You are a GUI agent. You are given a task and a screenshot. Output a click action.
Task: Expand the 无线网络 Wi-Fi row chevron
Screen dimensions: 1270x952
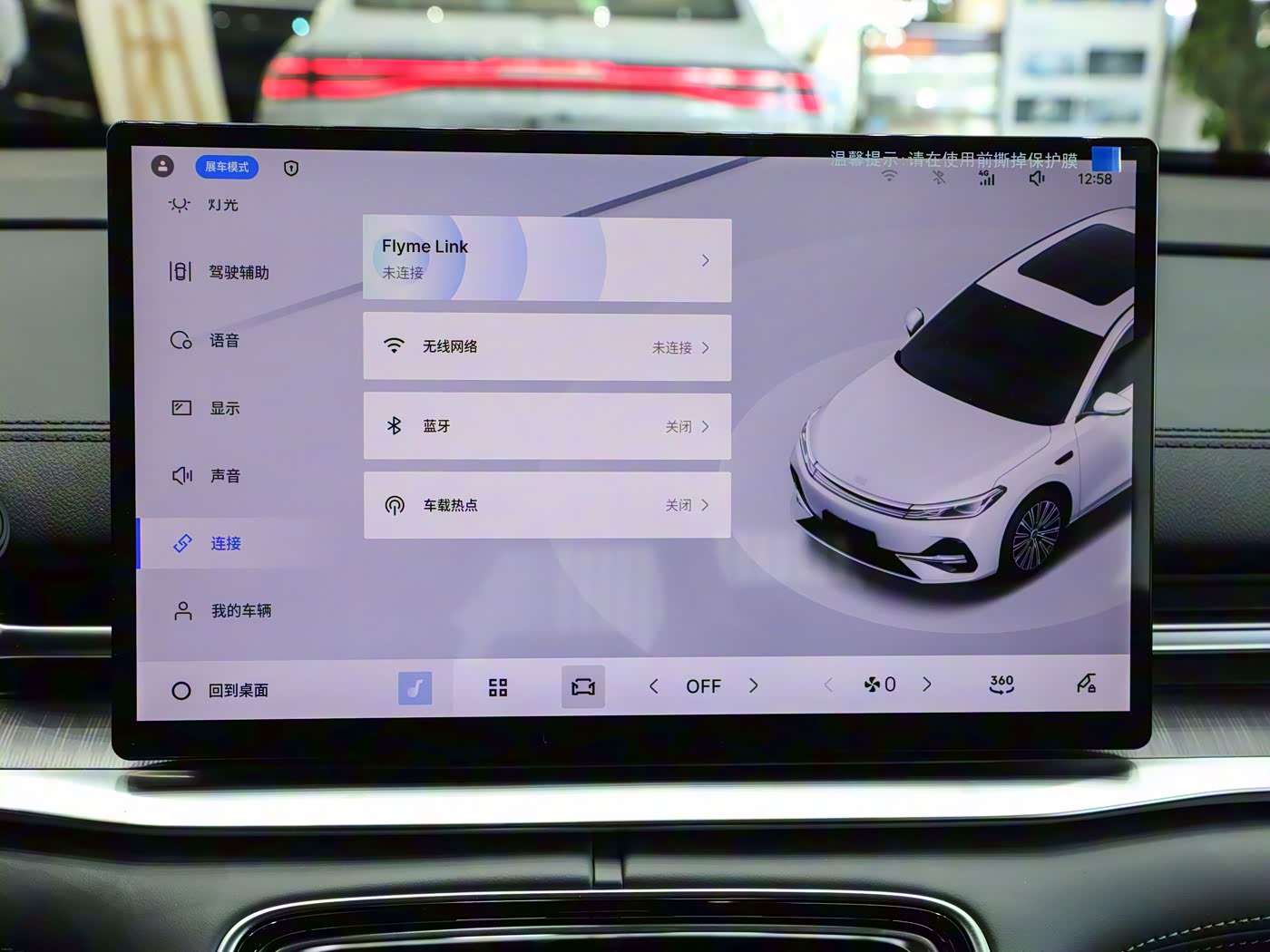705,347
